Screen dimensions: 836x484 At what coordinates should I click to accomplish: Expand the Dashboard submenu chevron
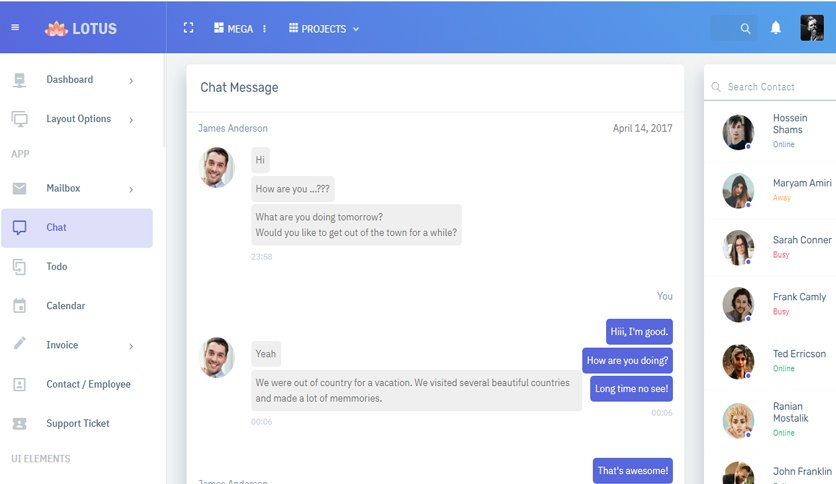[x=131, y=80]
